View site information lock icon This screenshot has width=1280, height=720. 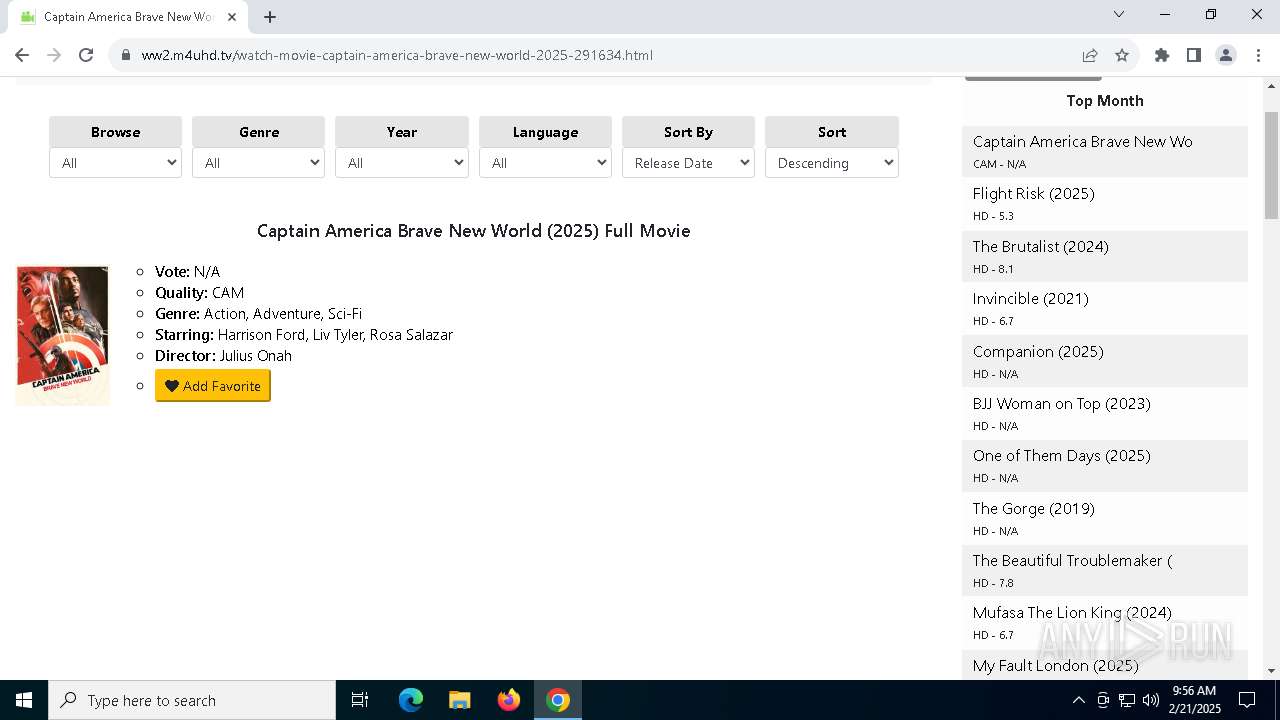coord(126,55)
